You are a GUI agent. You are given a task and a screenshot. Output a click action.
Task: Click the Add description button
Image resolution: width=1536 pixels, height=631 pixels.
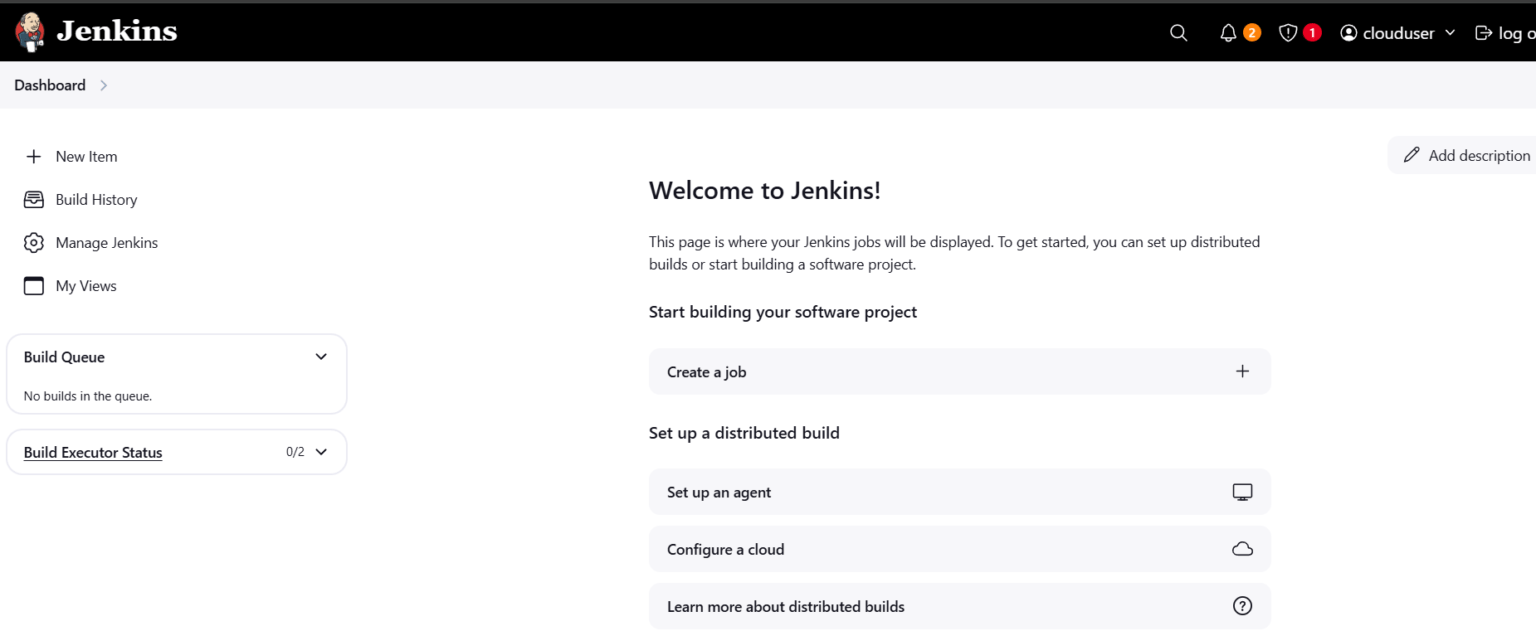click(x=1467, y=155)
